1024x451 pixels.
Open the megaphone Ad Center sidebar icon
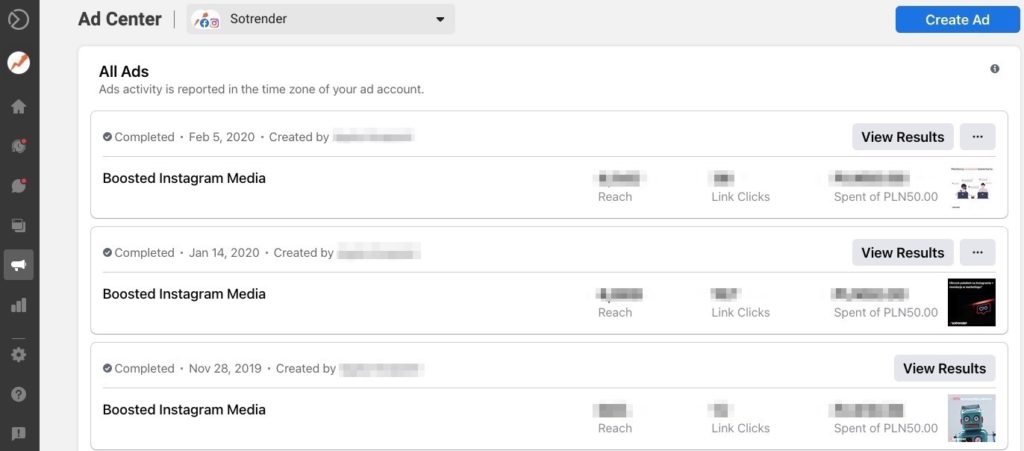[x=18, y=265]
